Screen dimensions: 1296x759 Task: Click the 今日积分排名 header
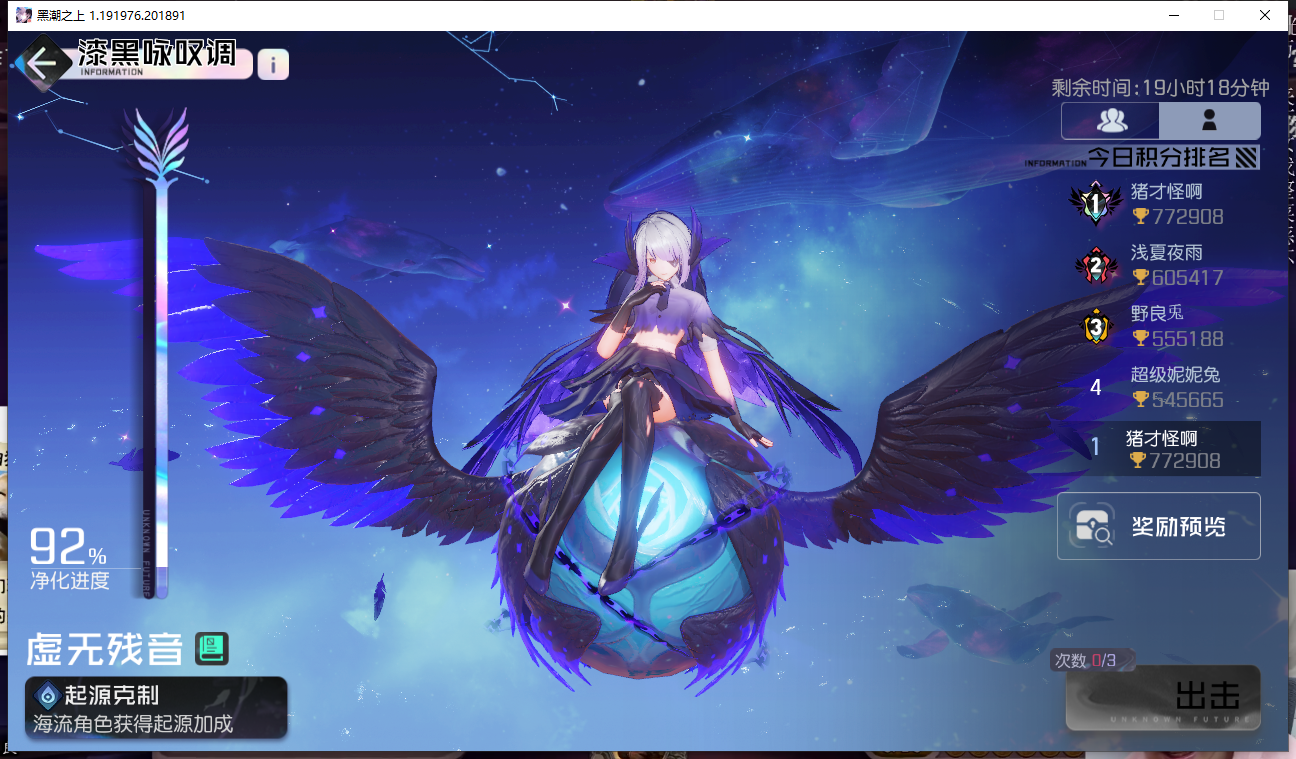point(1157,157)
